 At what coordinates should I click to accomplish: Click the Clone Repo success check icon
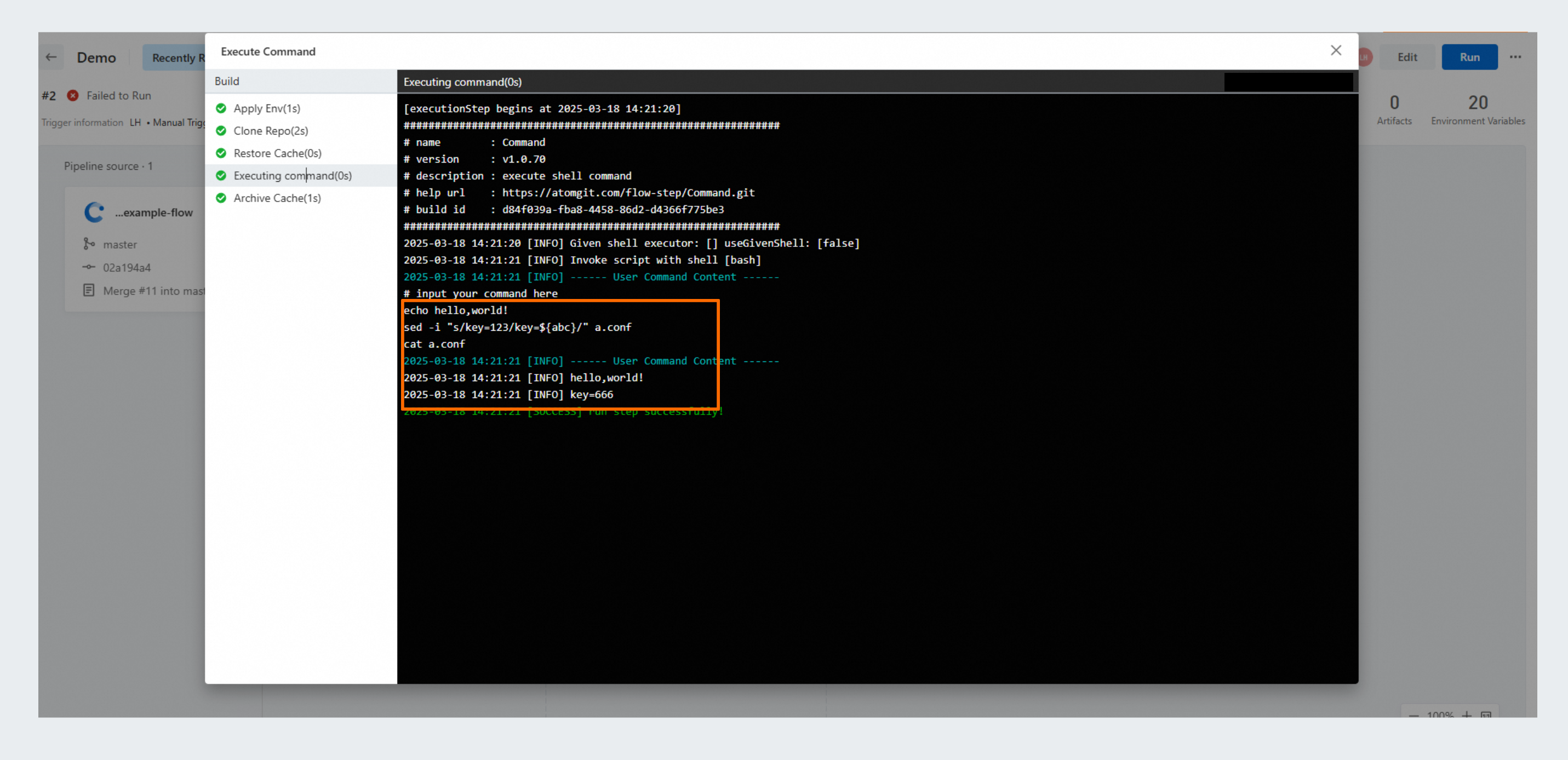[x=221, y=131]
